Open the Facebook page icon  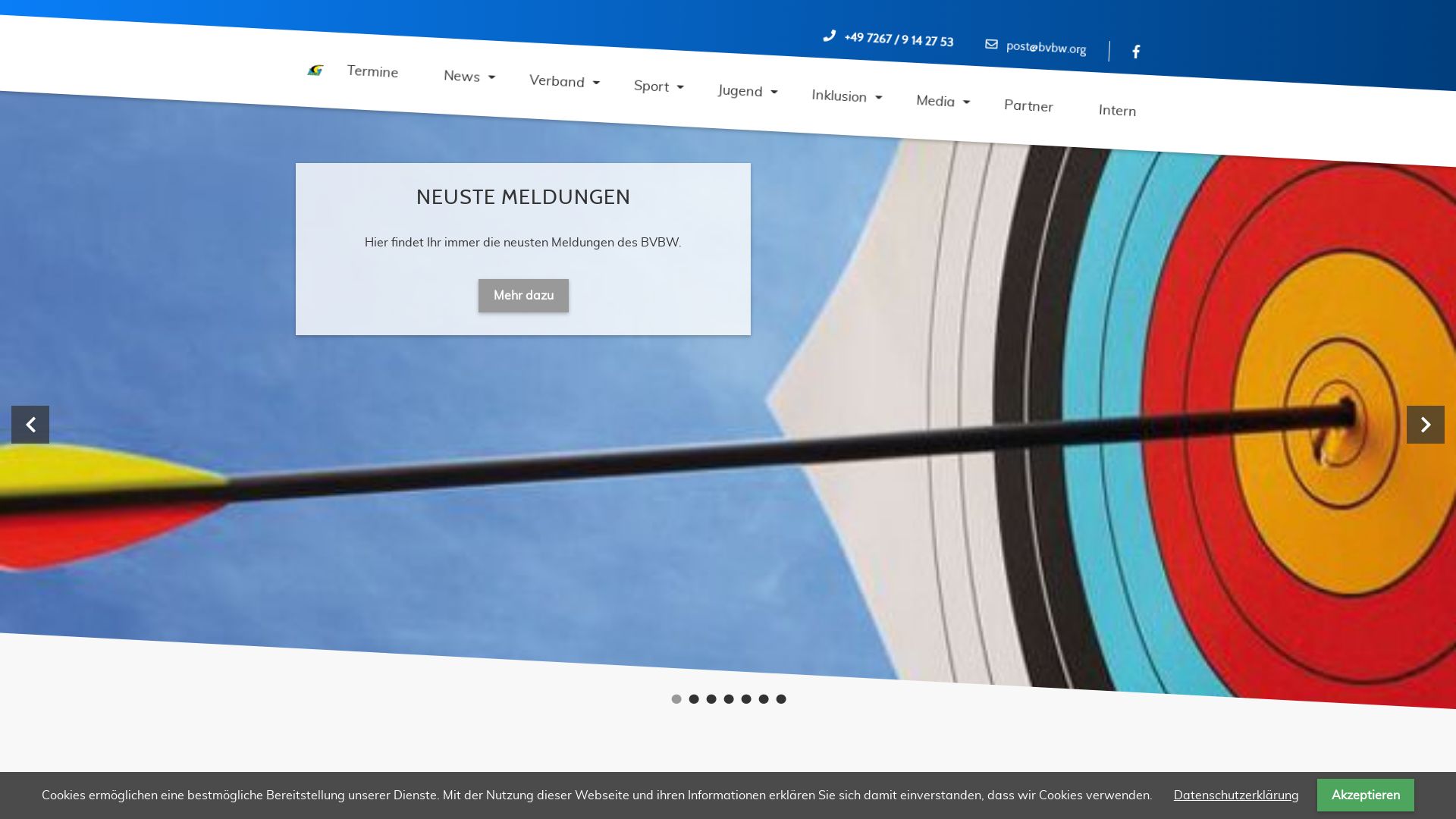(1136, 52)
